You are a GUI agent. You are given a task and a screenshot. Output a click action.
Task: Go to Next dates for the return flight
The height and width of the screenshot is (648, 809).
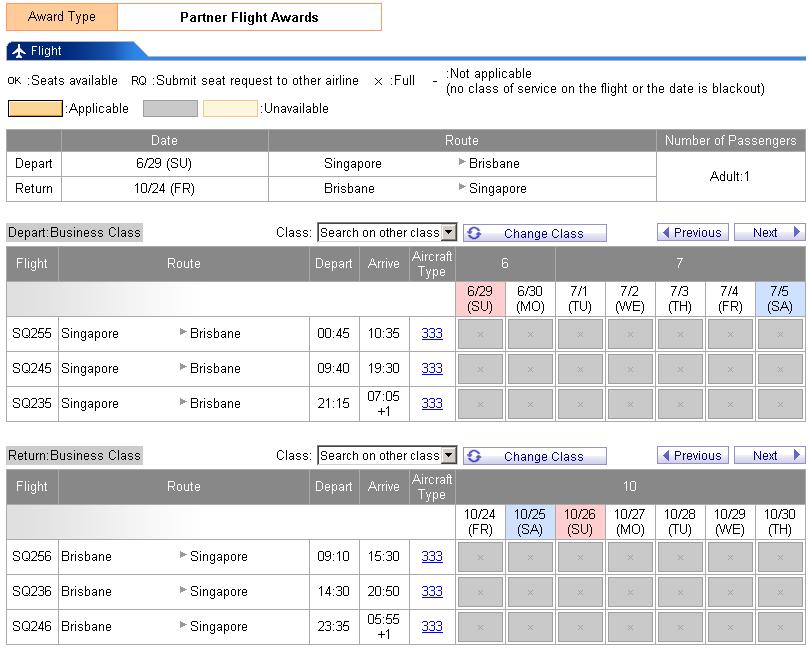click(769, 456)
